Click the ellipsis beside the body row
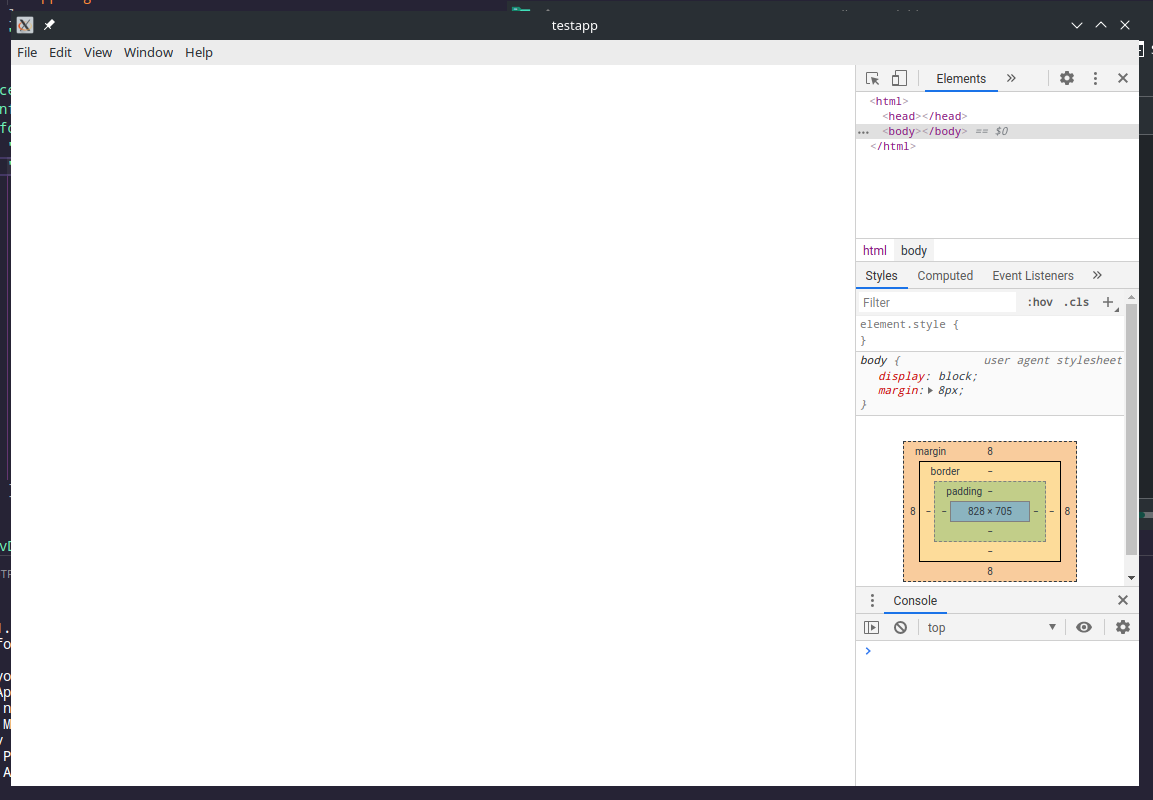 (864, 132)
